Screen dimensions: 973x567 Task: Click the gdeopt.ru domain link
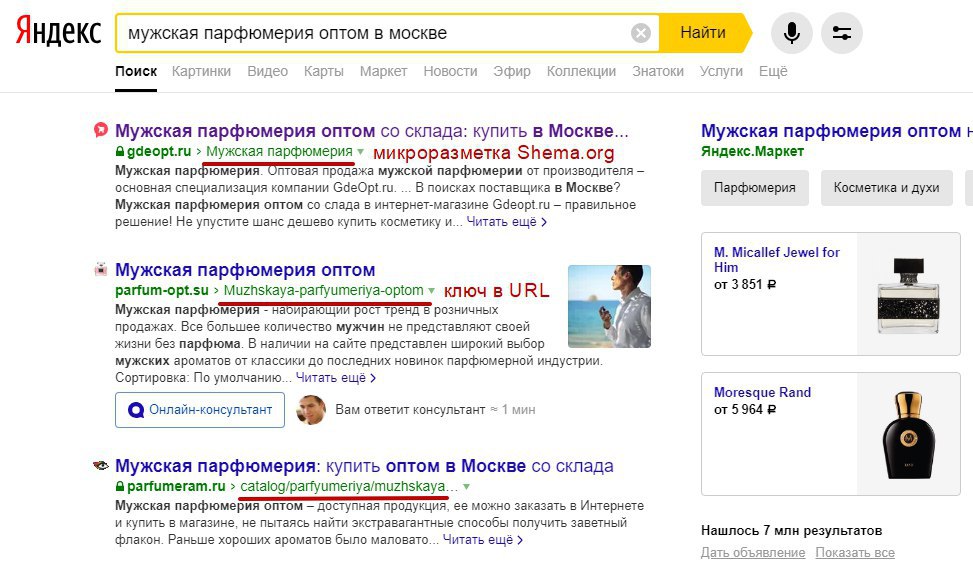pos(159,151)
